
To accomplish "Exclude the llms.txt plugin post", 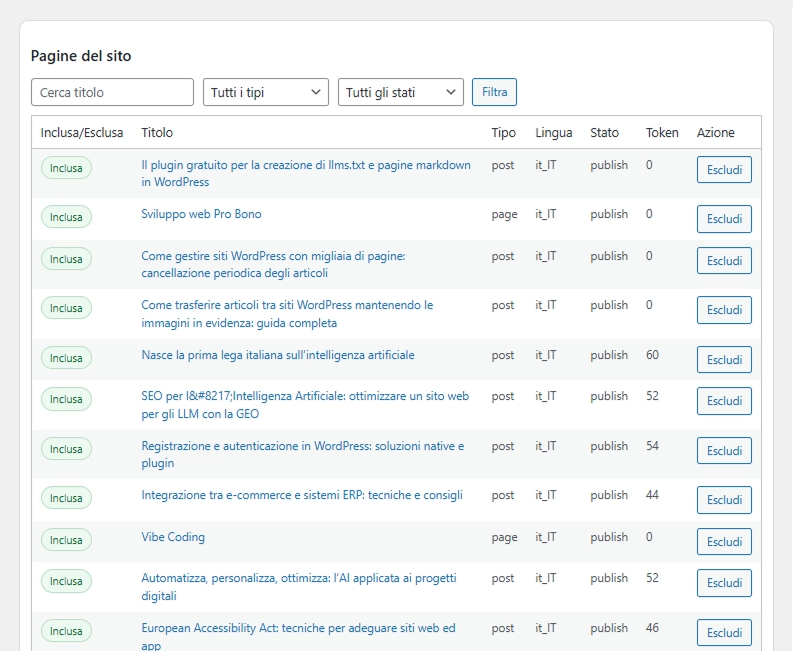I will pos(724,170).
